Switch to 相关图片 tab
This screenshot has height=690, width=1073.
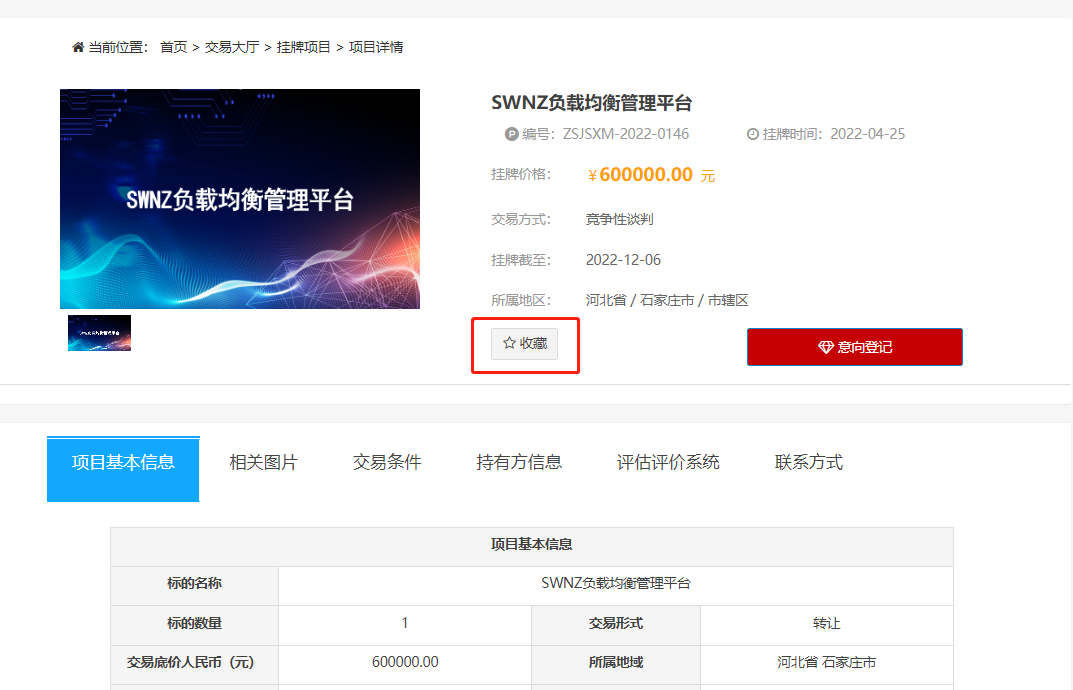263,463
